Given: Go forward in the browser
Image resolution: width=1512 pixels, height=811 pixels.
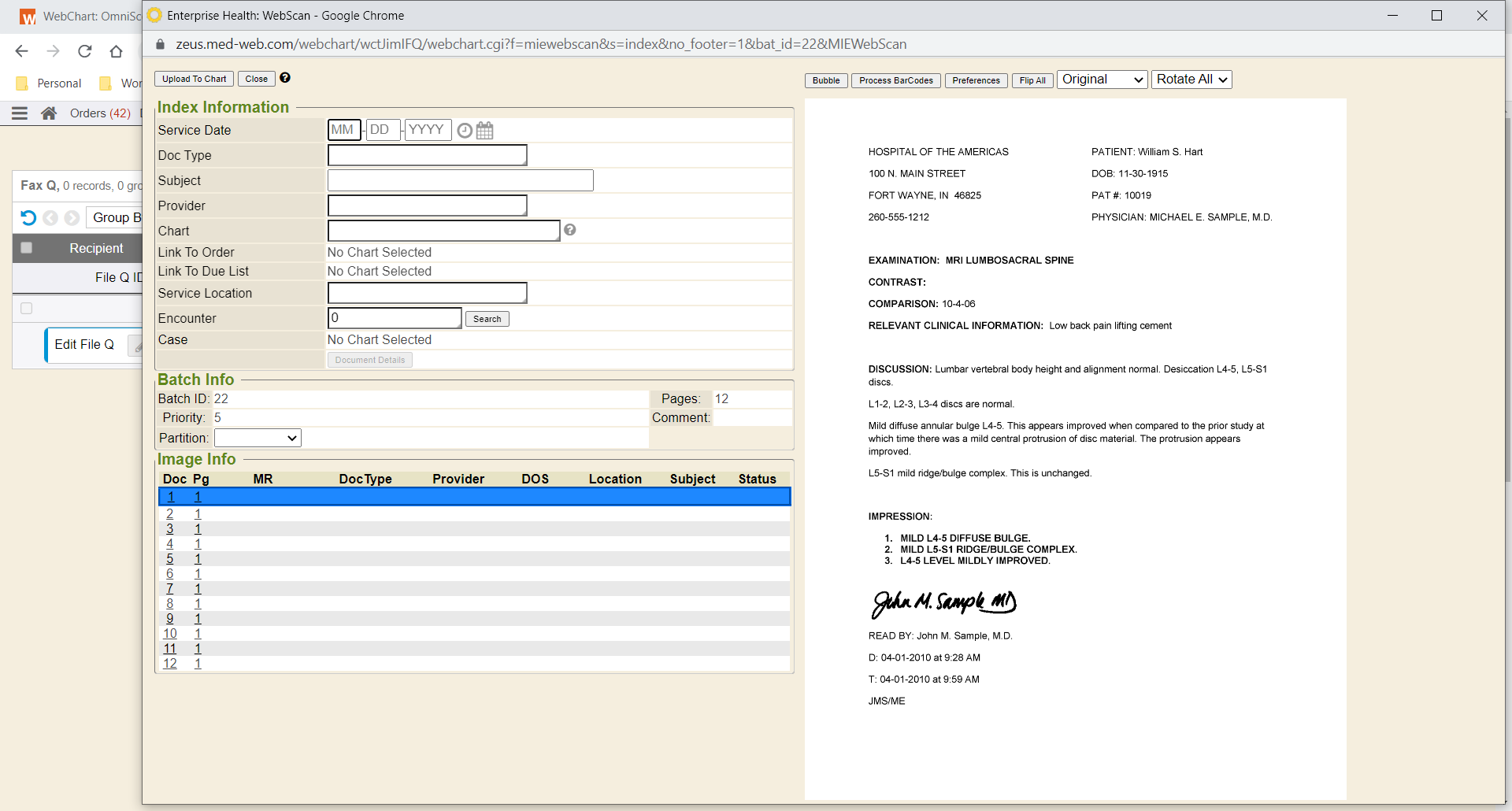Looking at the screenshot, I should (53, 51).
